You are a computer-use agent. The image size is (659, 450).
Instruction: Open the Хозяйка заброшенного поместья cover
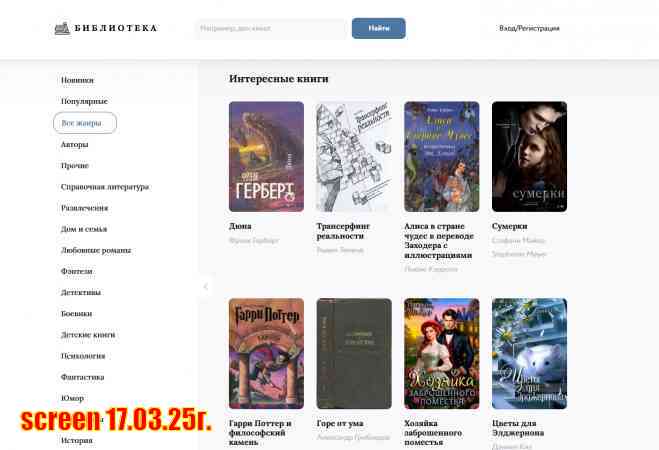point(442,353)
